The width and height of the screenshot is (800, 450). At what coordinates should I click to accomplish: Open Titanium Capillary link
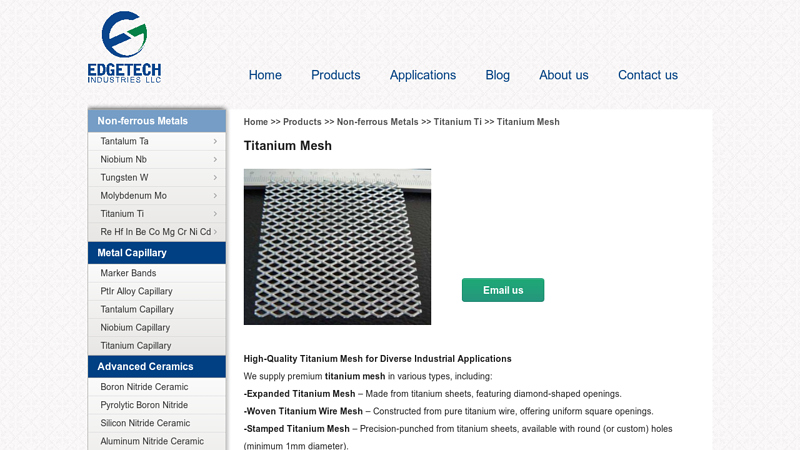pyautogui.click(x=136, y=346)
